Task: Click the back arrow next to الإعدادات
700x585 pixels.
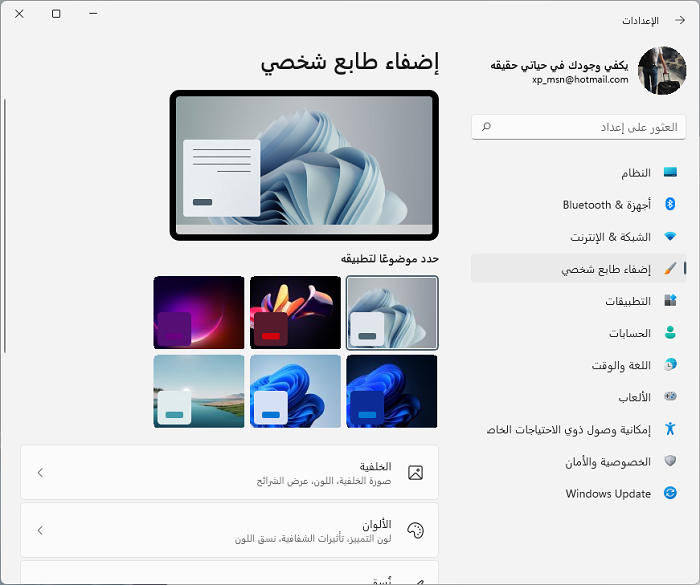Action: (x=680, y=20)
